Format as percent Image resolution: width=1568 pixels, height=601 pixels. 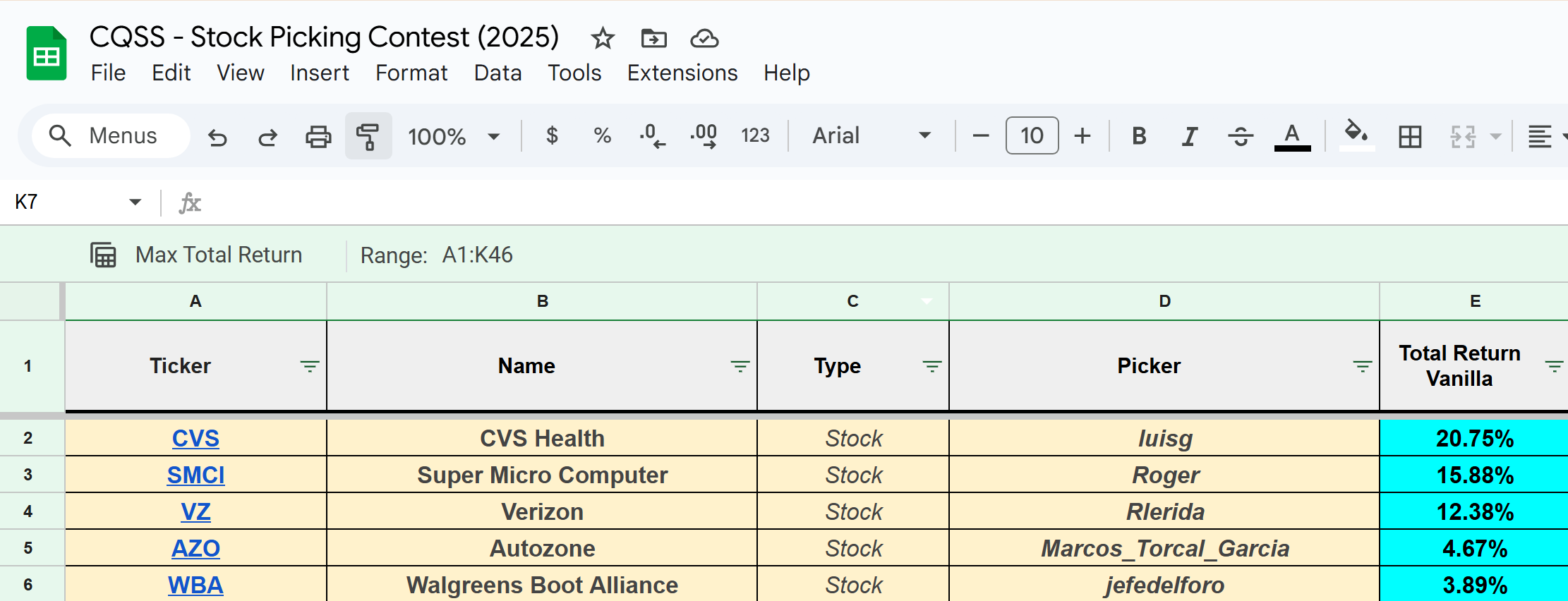(x=602, y=135)
